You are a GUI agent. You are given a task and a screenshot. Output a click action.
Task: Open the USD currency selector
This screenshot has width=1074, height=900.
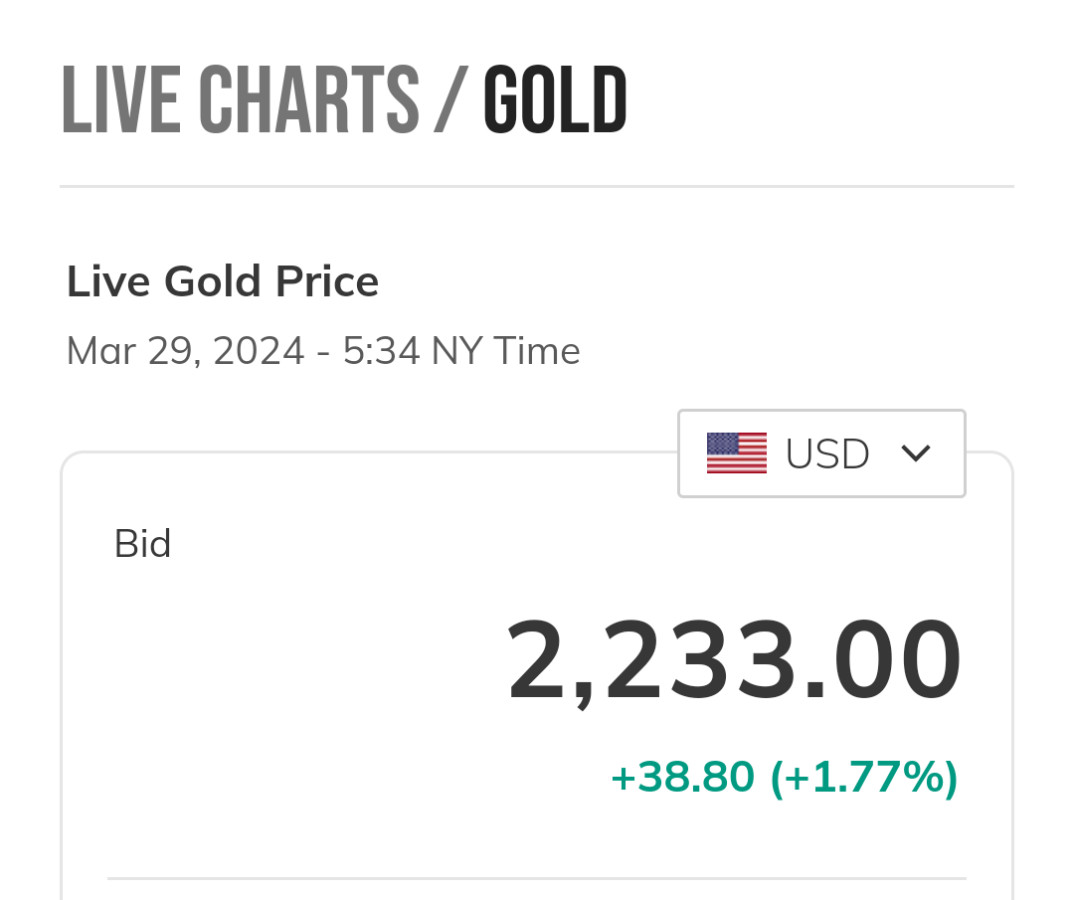pos(821,453)
